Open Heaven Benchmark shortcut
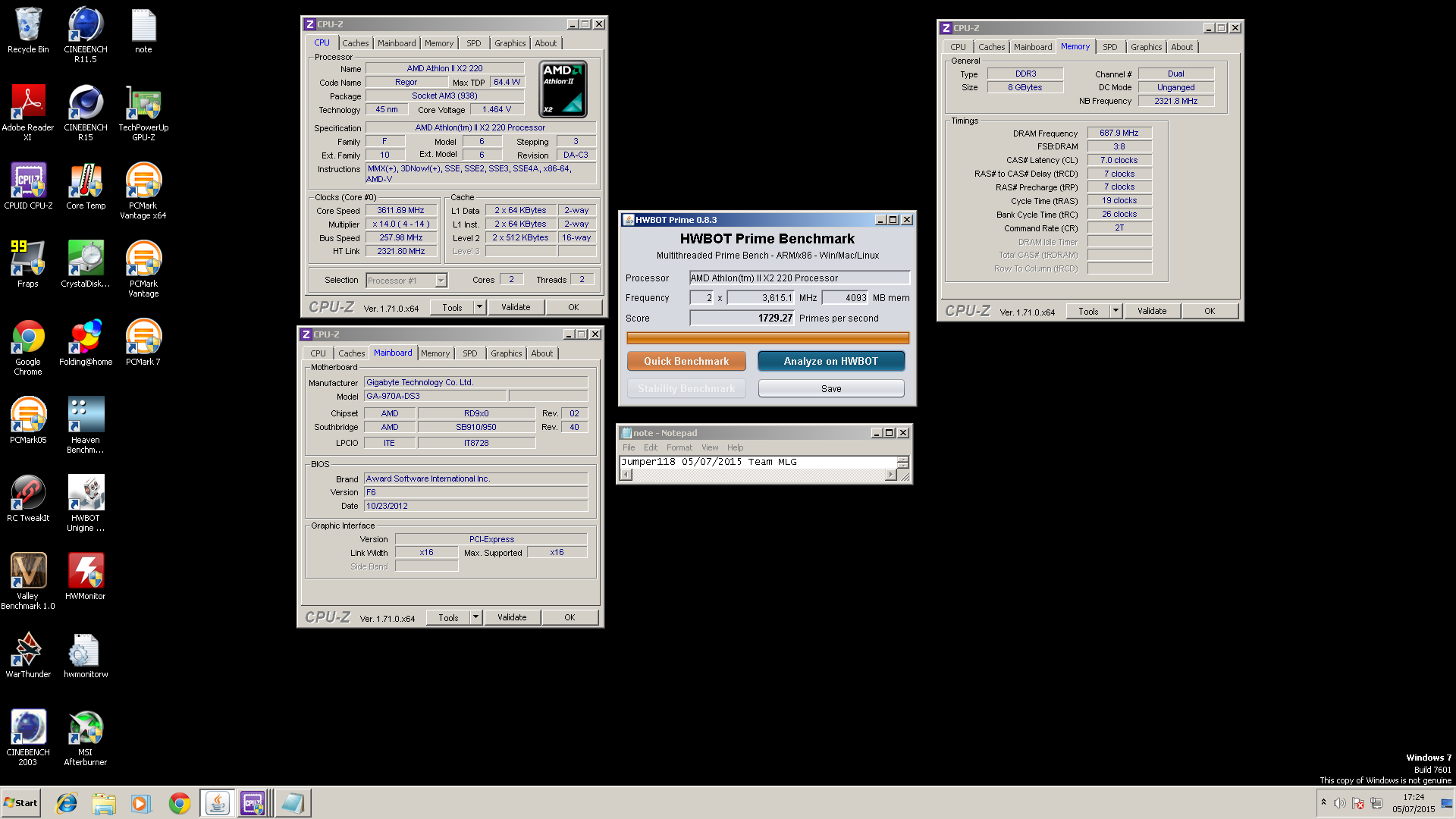 coord(86,425)
